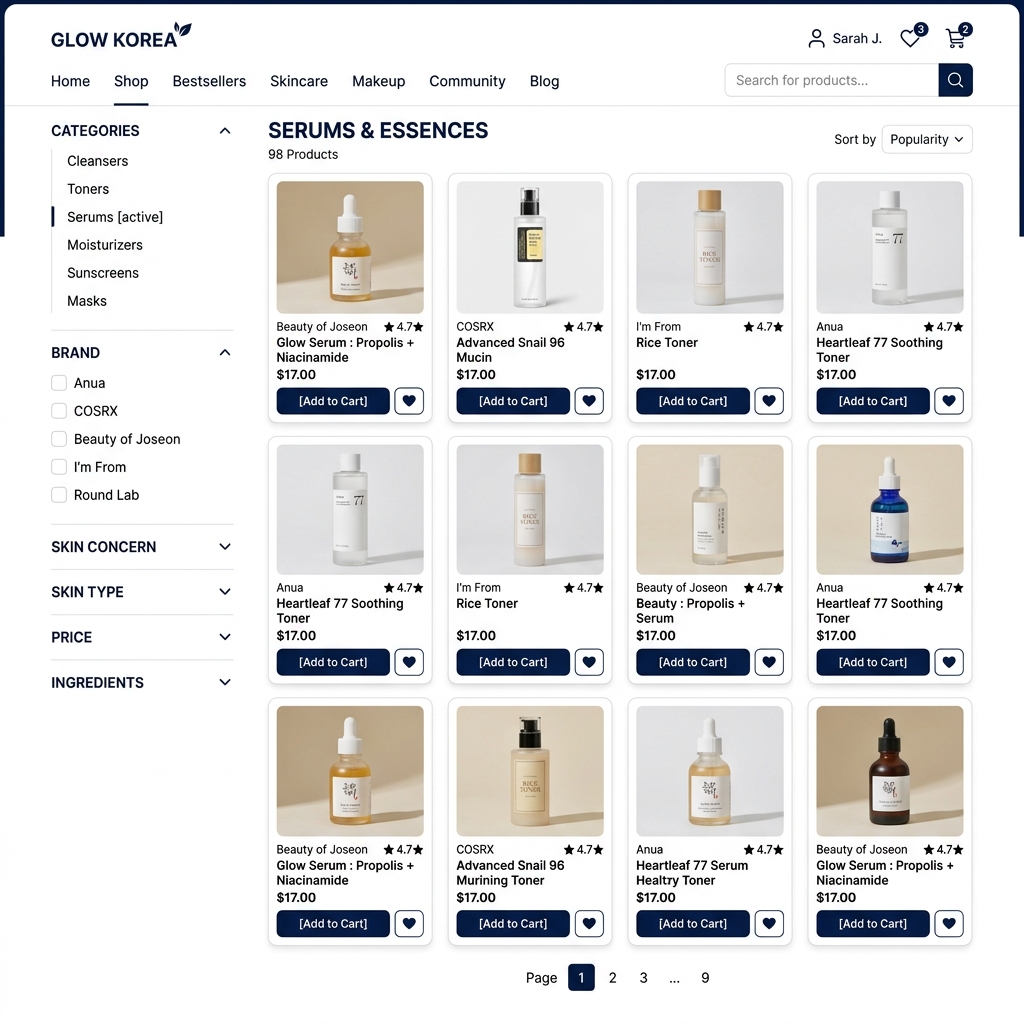Open the Skincare menu item
The height and width of the screenshot is (1024, 1024).
click(x=299, y=81)
